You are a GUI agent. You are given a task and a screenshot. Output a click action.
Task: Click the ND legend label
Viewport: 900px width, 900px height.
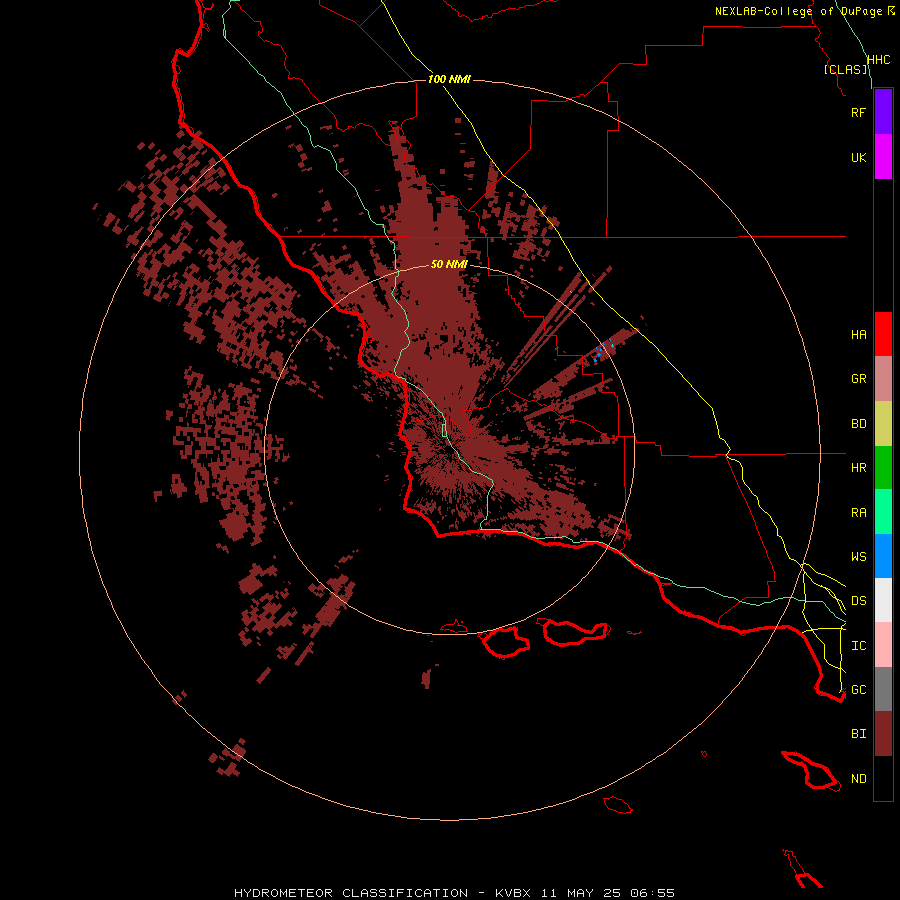pyautogui.click(x=858, y=779)
